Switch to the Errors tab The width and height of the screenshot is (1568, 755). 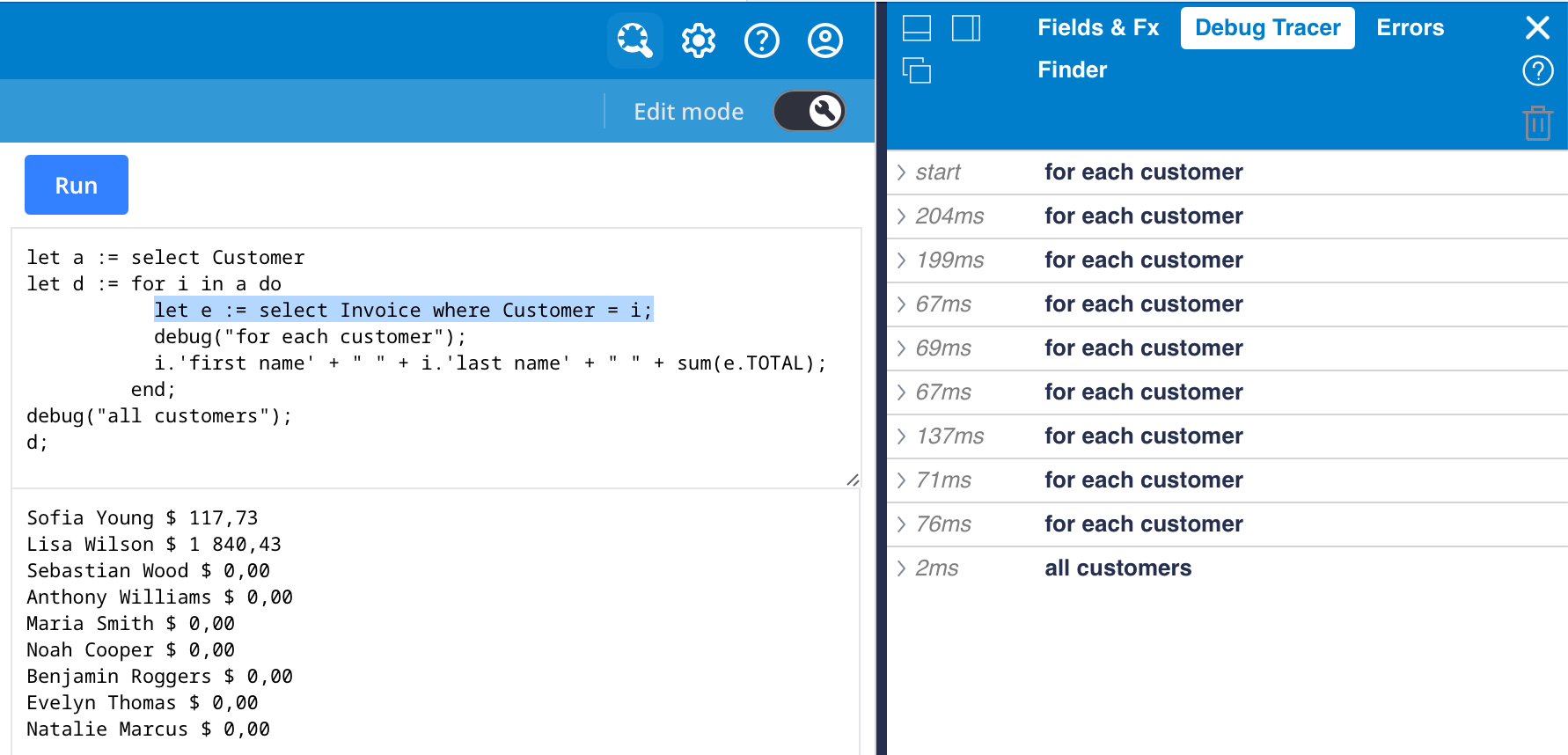tap(1410, 28)
